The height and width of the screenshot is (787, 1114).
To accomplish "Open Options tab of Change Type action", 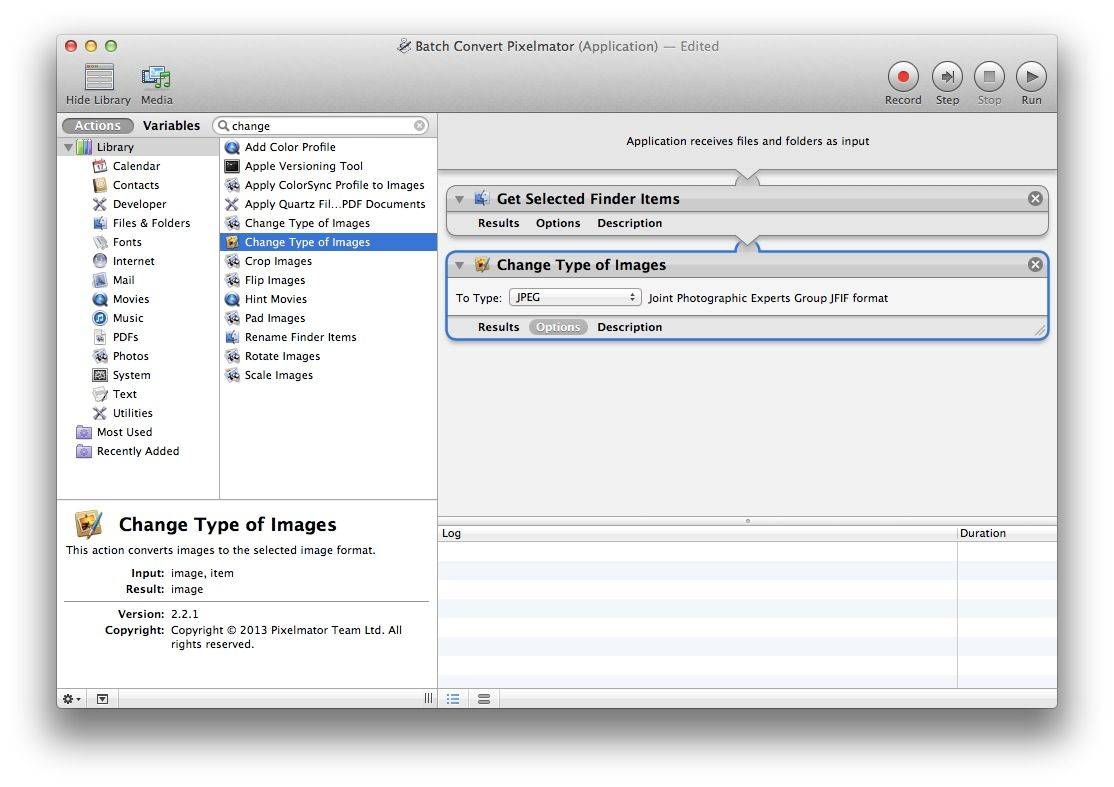I will click(x=558, y=327).
